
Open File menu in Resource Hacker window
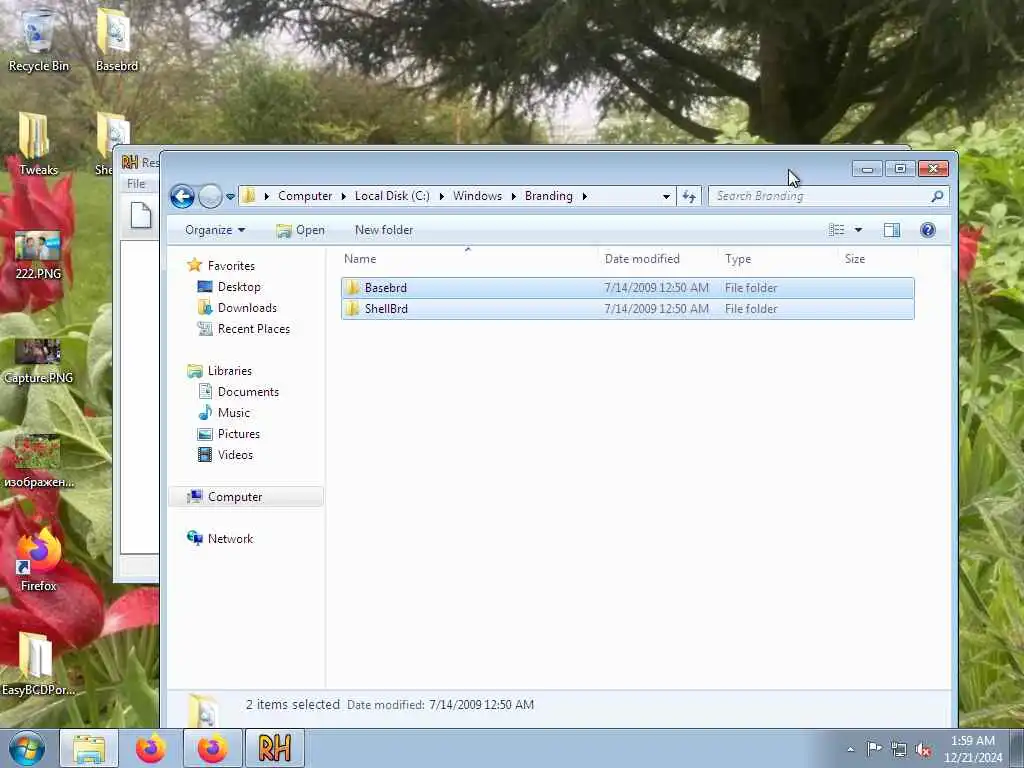pos(136,184)
